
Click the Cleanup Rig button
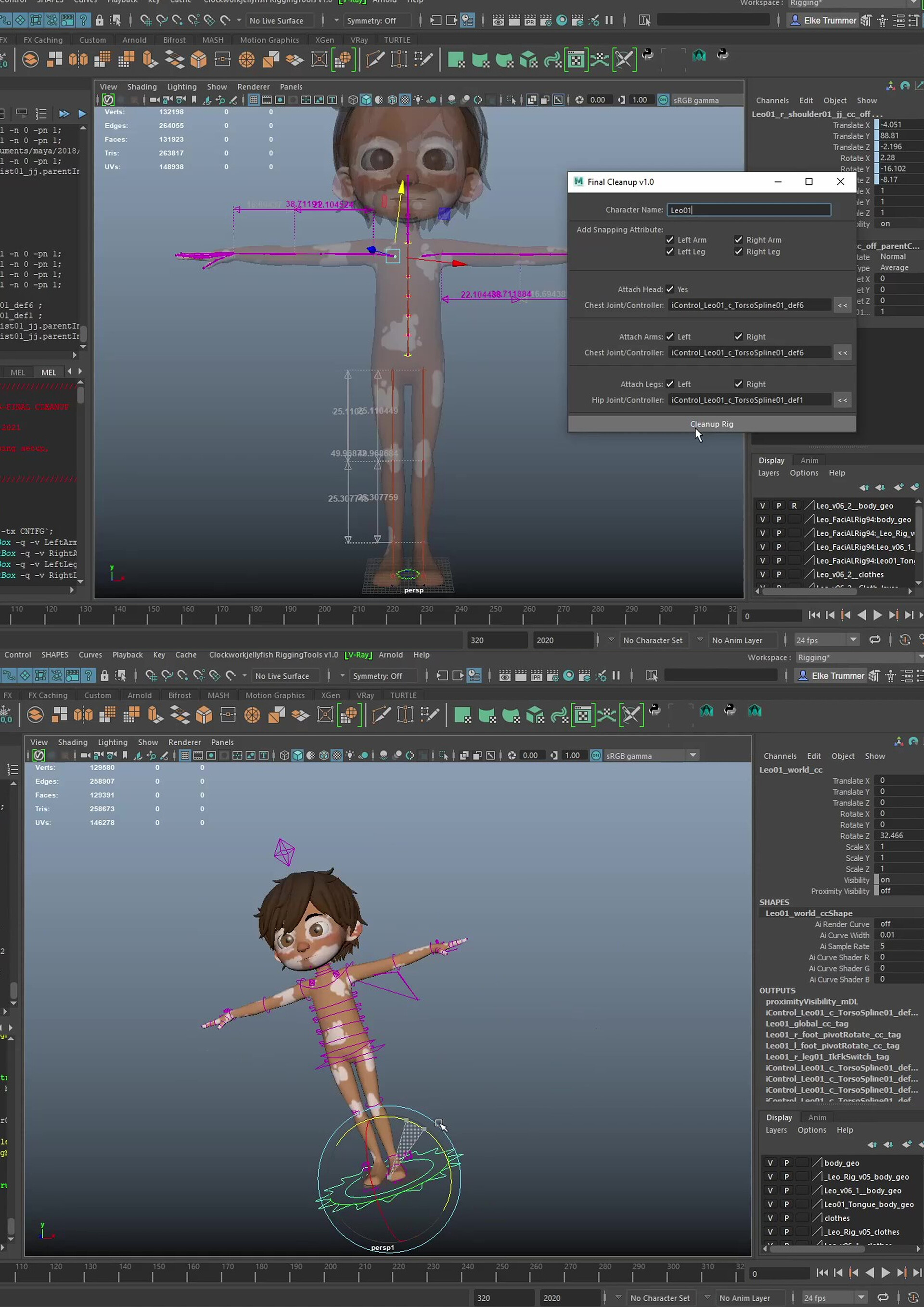pyautogui.click(x=711, y=424)
